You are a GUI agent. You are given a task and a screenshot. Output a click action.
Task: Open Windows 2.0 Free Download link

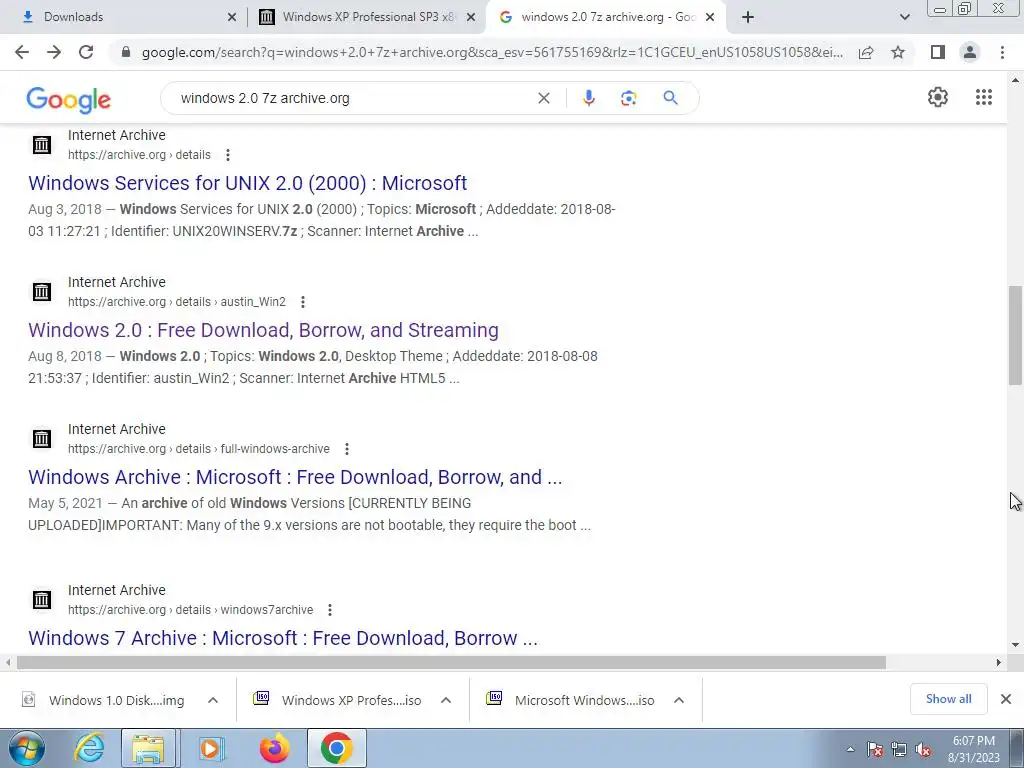263,330
